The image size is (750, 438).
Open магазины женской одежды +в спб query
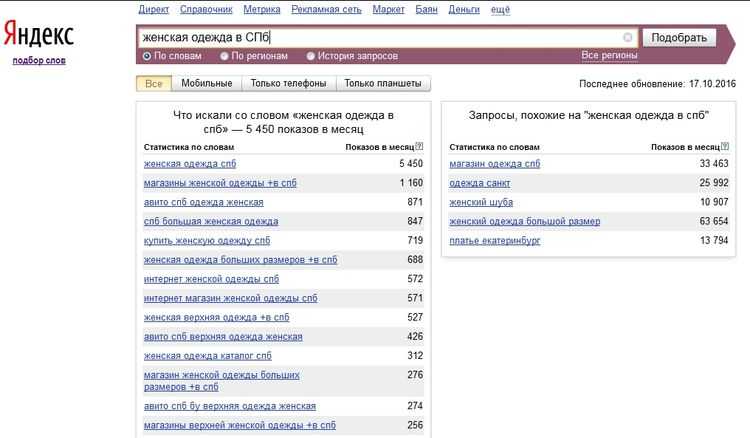220,183
